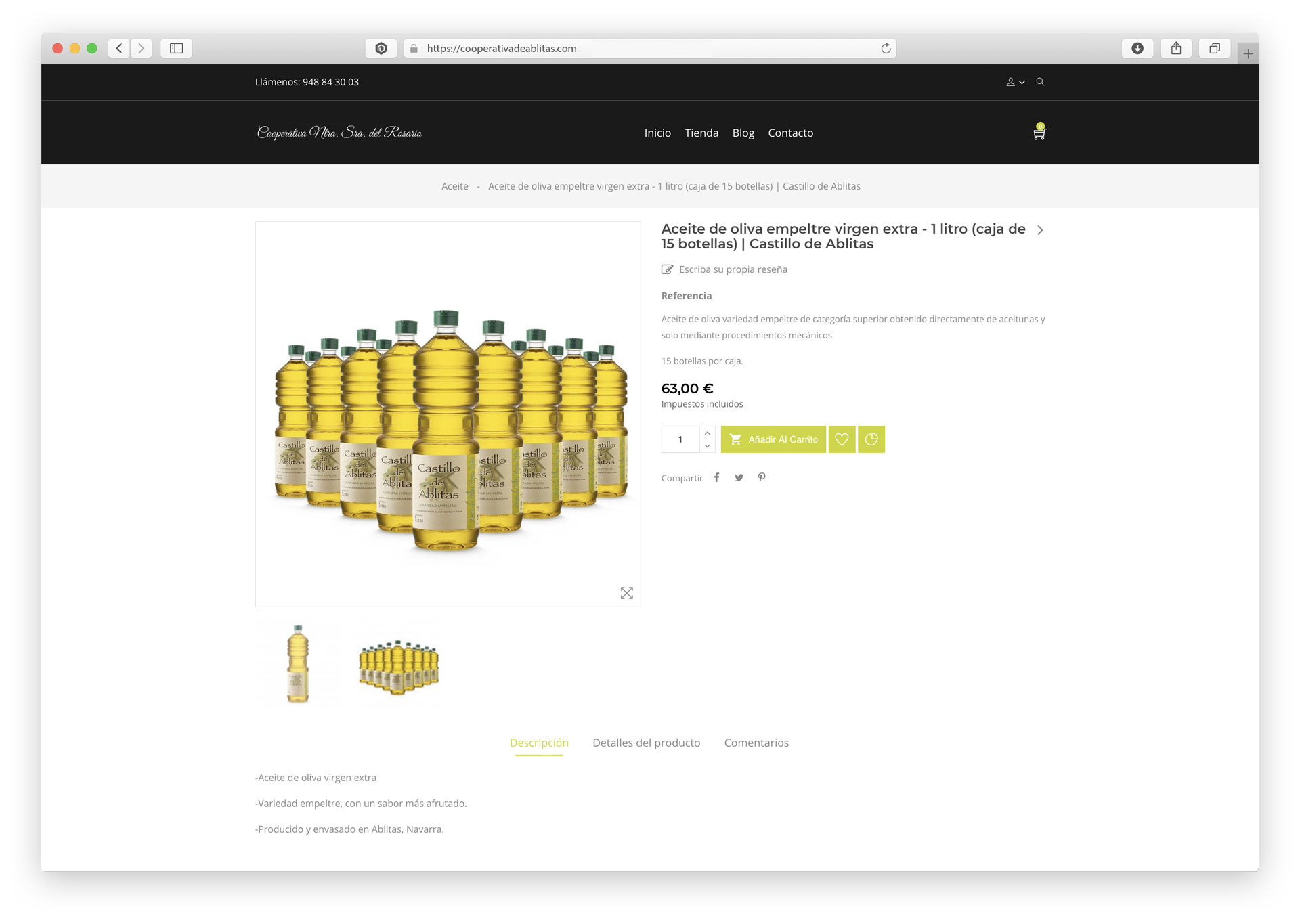Share on Pinterest icon

(x=762, y=478)
